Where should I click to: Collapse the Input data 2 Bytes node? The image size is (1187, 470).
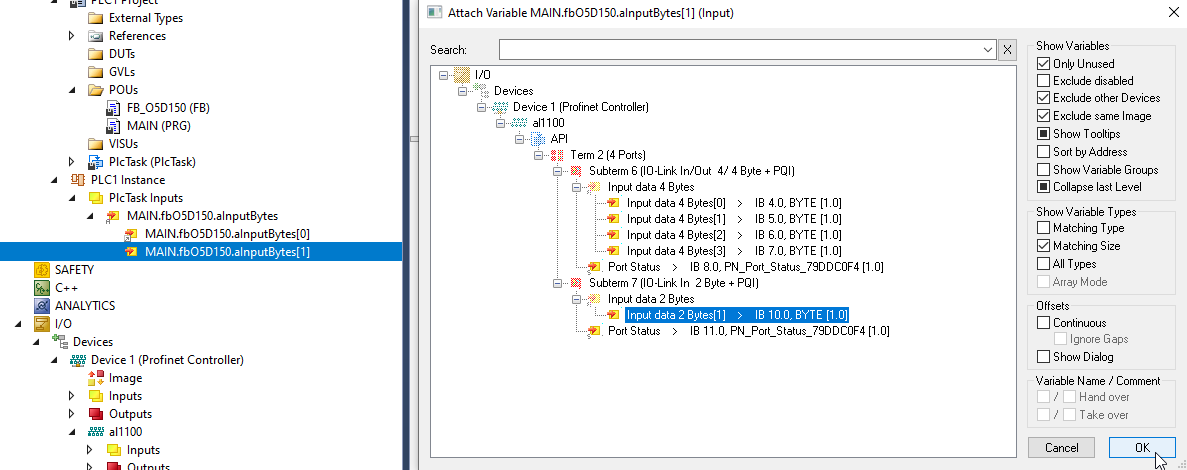coord(575,299)
